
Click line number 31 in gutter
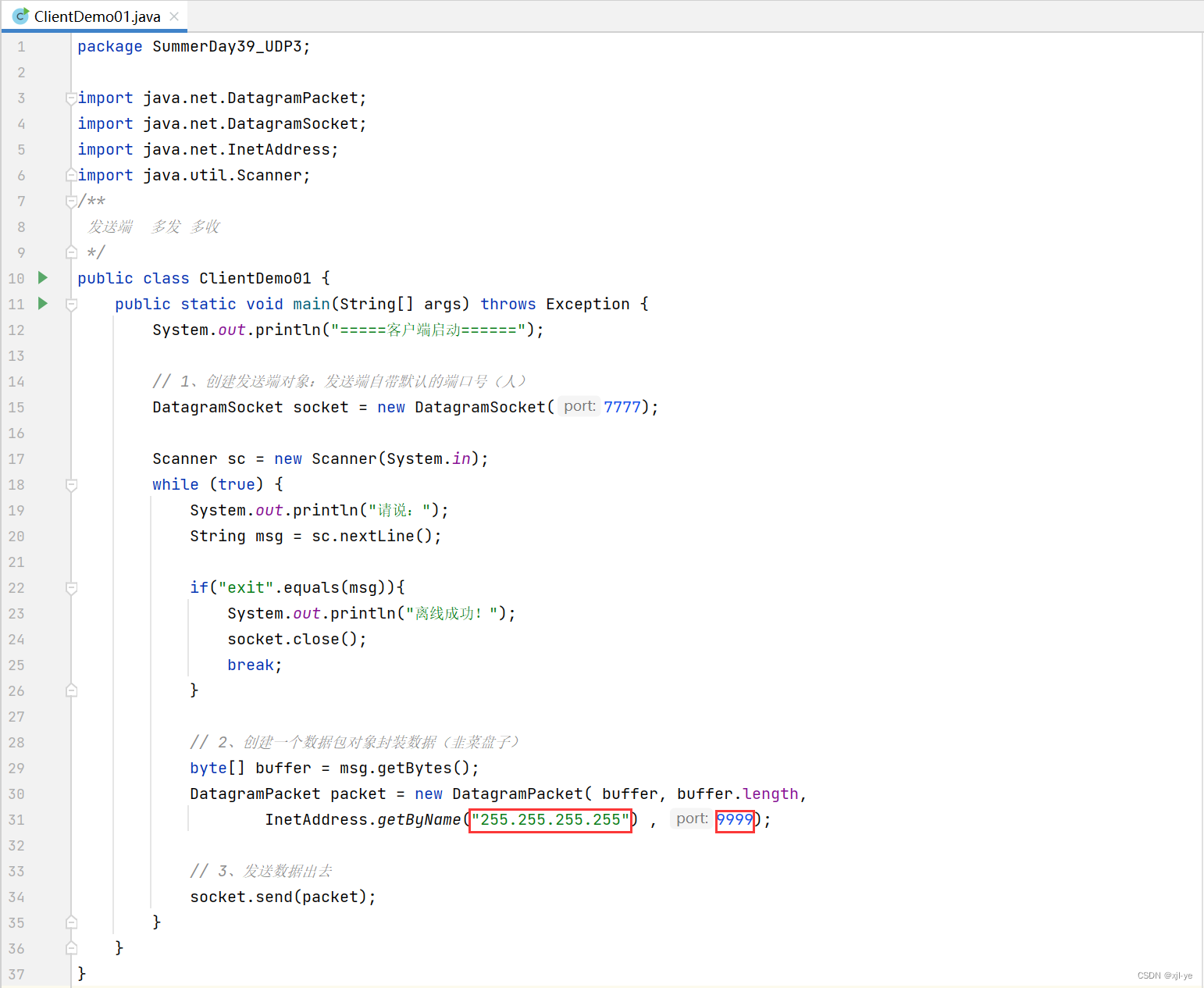click(16, 820)
